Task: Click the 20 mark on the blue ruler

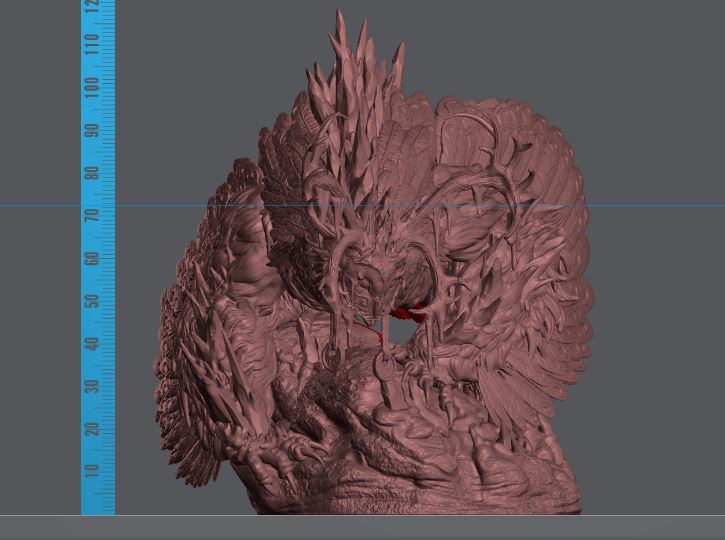Action: coord(92,429)
